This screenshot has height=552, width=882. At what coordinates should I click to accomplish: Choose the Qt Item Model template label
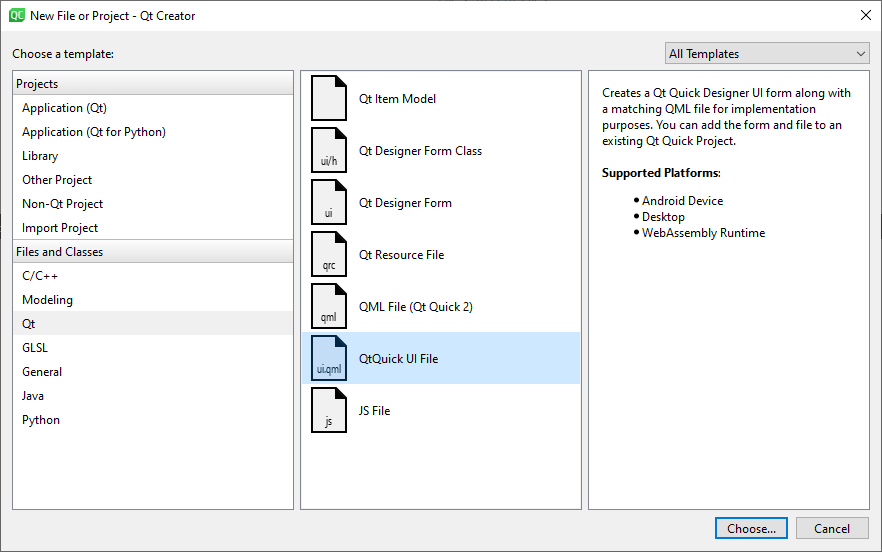tap(397, 98)
